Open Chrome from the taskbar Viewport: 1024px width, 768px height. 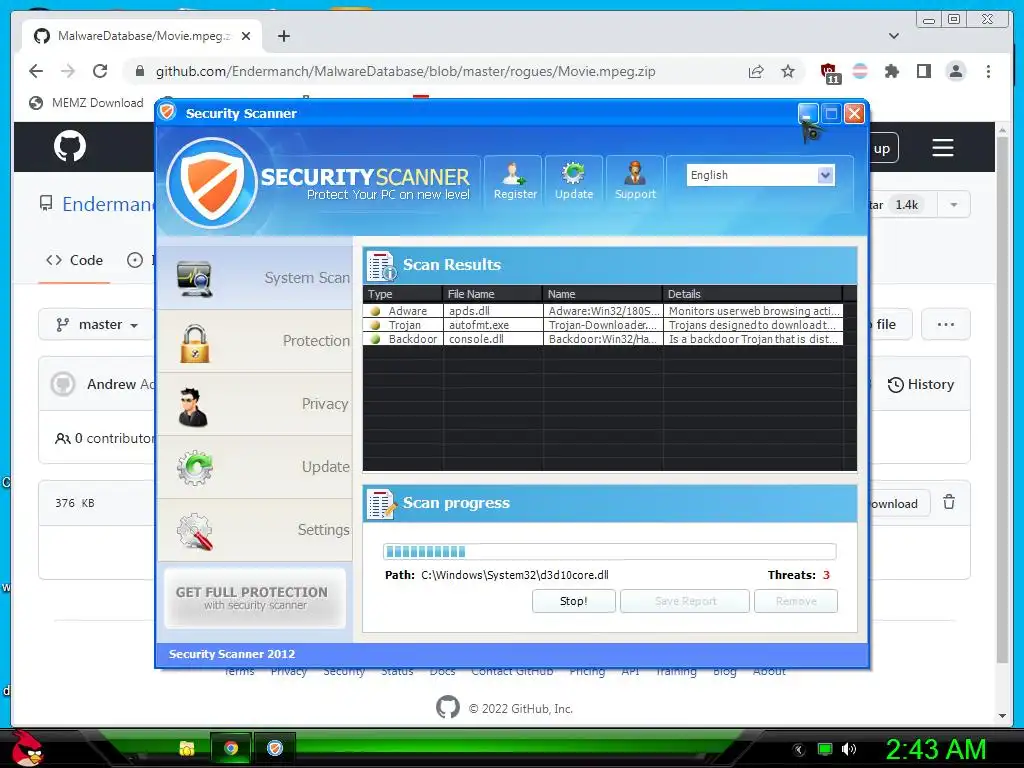[x=230, y=748]
